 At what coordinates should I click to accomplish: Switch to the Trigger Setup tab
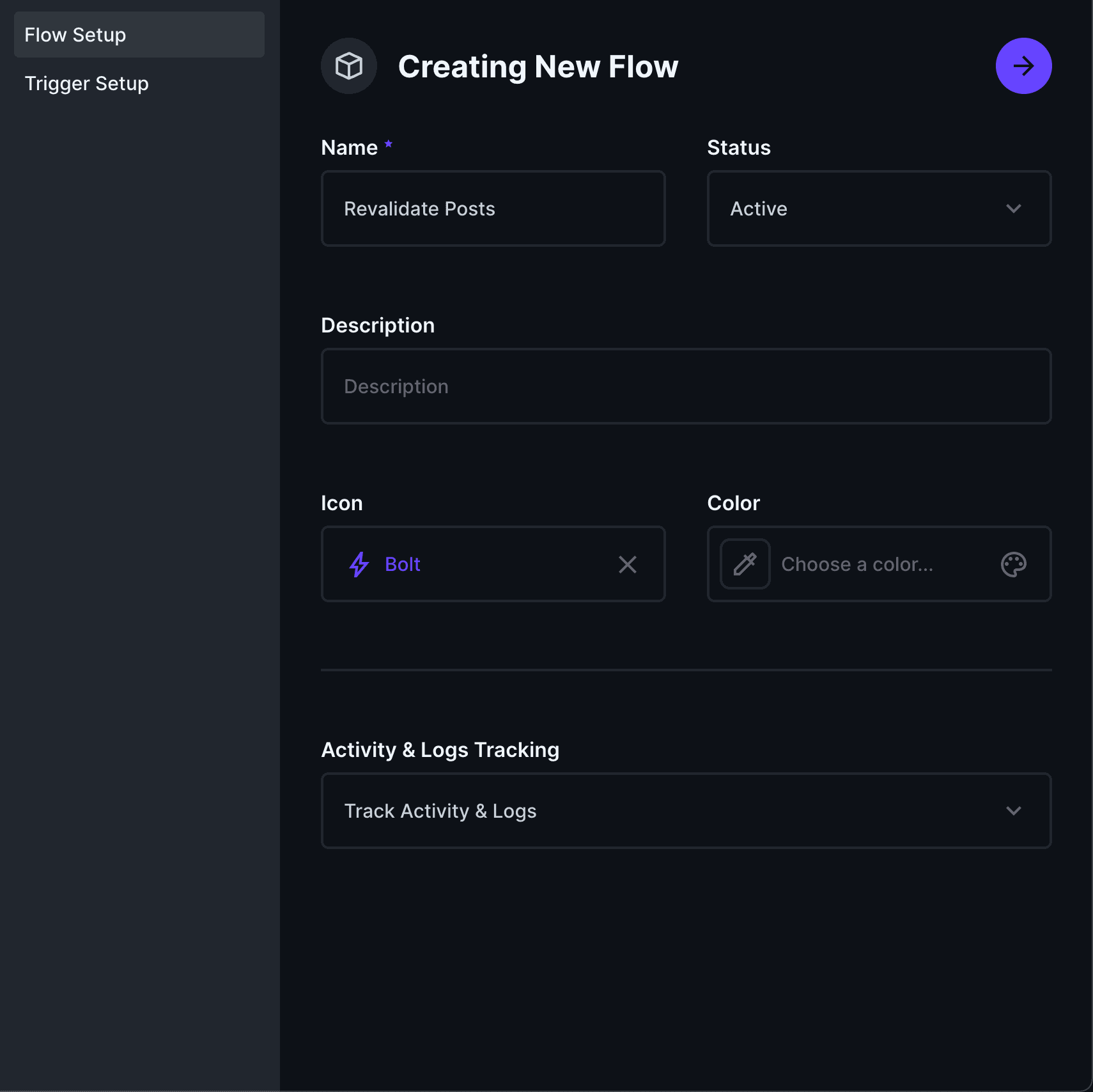click(87, 83)
